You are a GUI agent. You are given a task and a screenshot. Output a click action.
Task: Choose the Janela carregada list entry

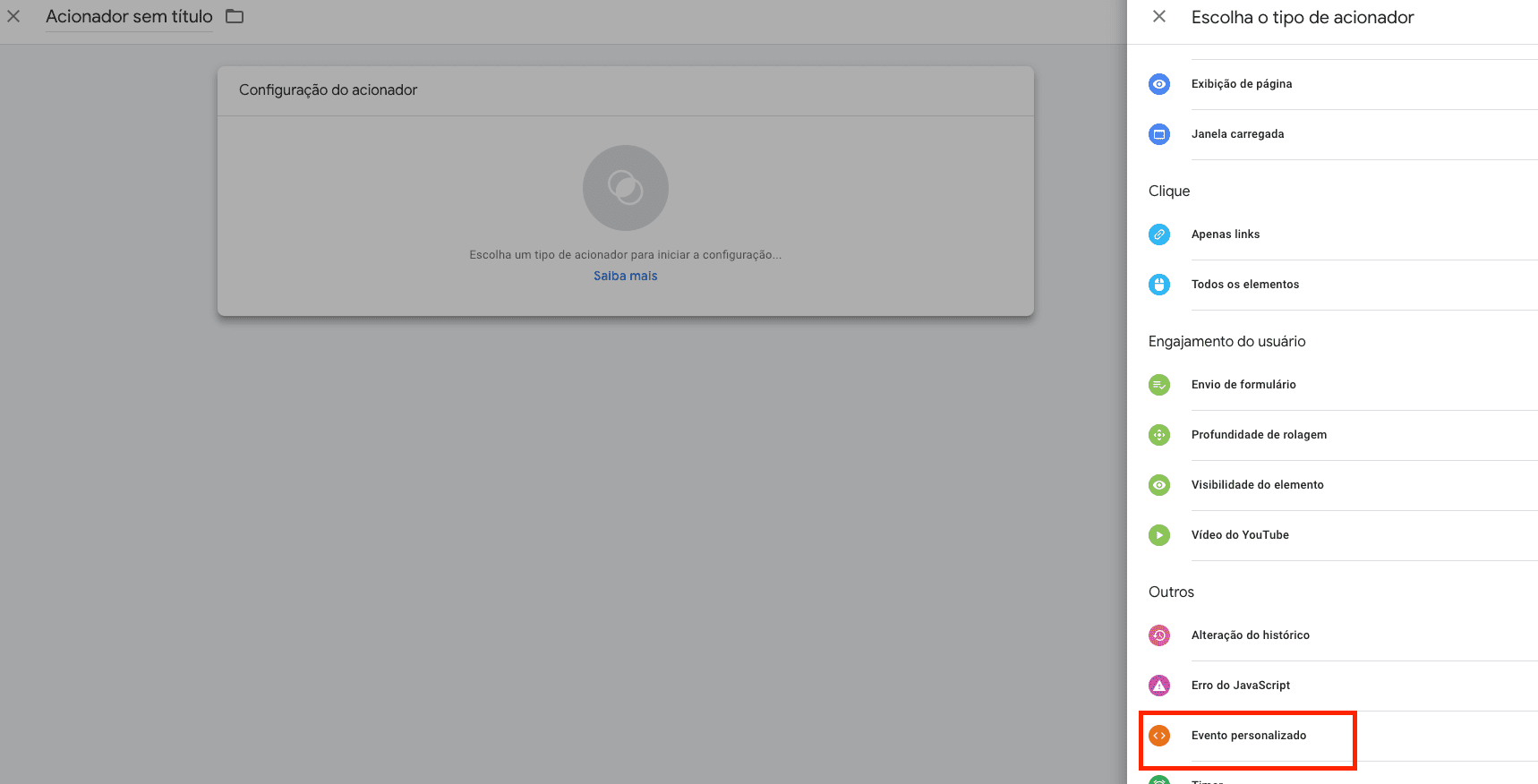pyautogui.click(x=1332, y=134)
